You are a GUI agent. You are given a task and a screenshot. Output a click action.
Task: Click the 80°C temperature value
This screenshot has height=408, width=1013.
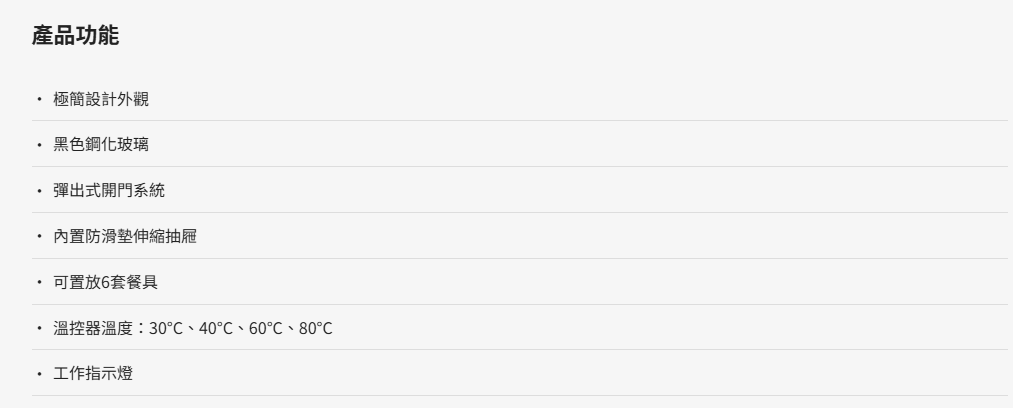315,328
